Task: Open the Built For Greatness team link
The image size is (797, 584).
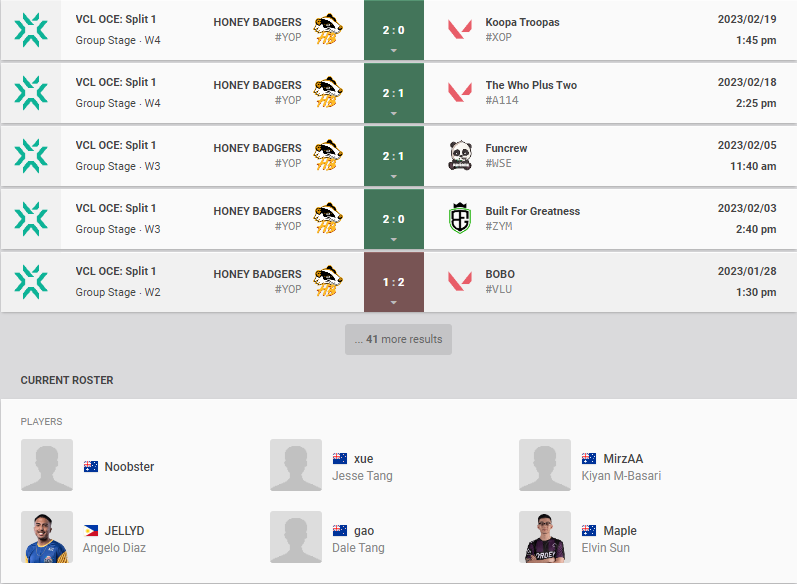Action: pos(532,211)
